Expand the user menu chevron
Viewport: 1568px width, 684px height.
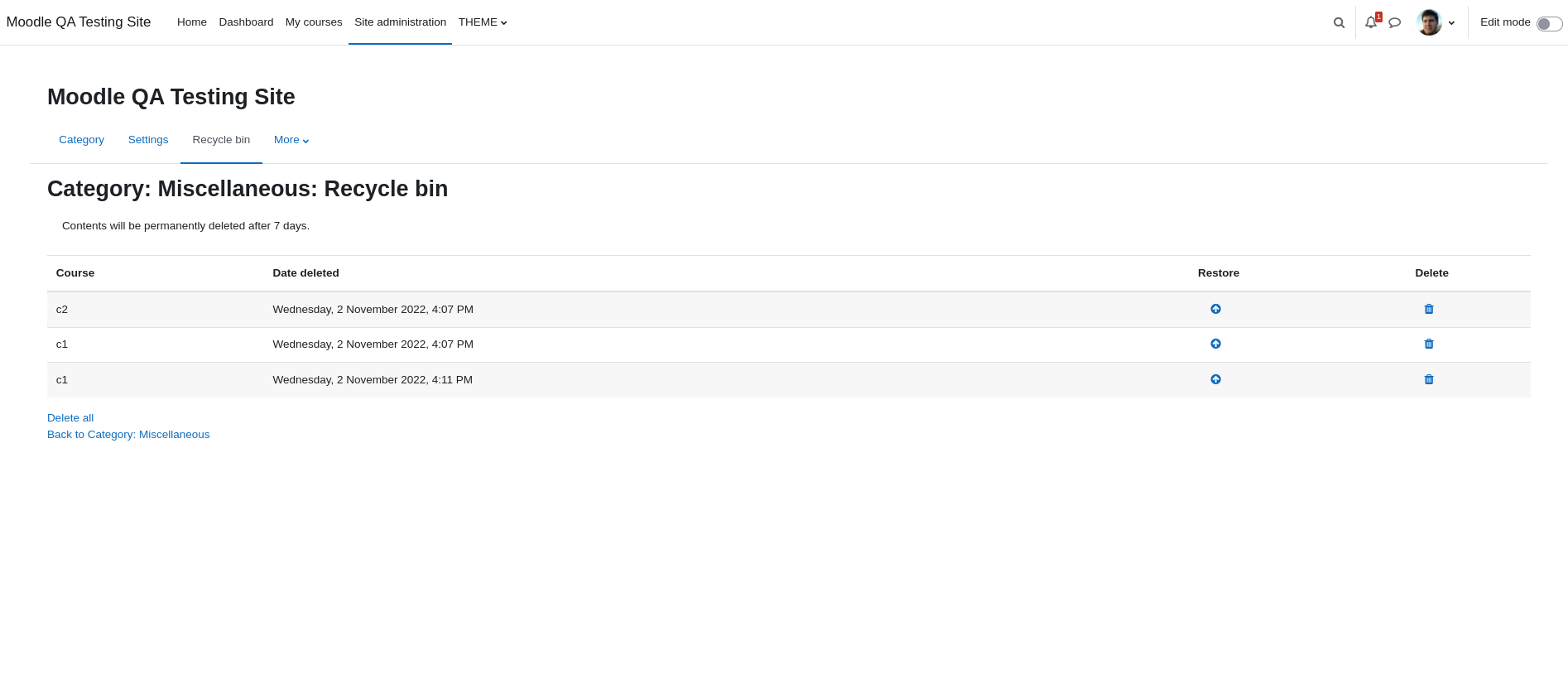click(1452, 23)
